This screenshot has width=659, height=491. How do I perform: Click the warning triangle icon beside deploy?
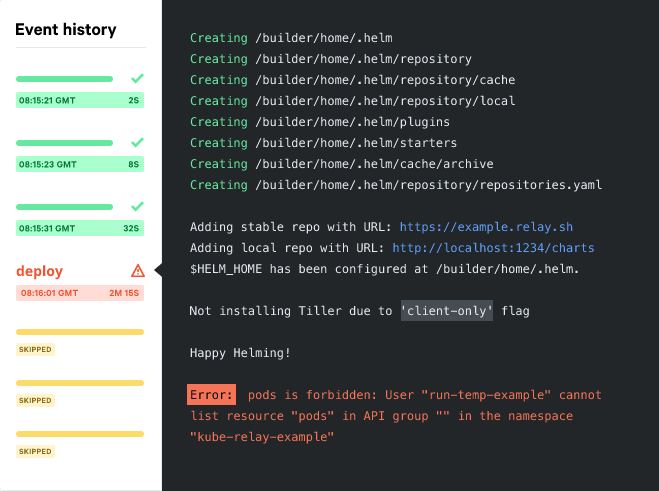click(x=138, y=271)
